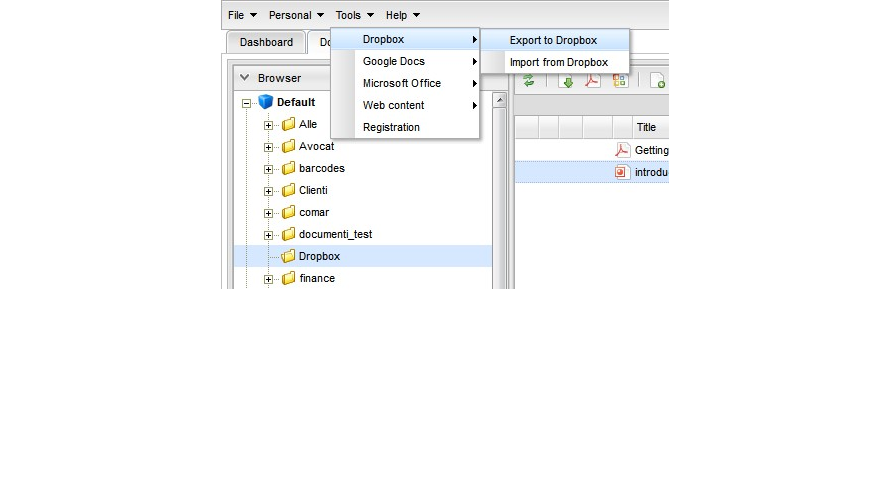Click the Title column header
This screenshot has width=890, height=501.
tap(650, 127)
